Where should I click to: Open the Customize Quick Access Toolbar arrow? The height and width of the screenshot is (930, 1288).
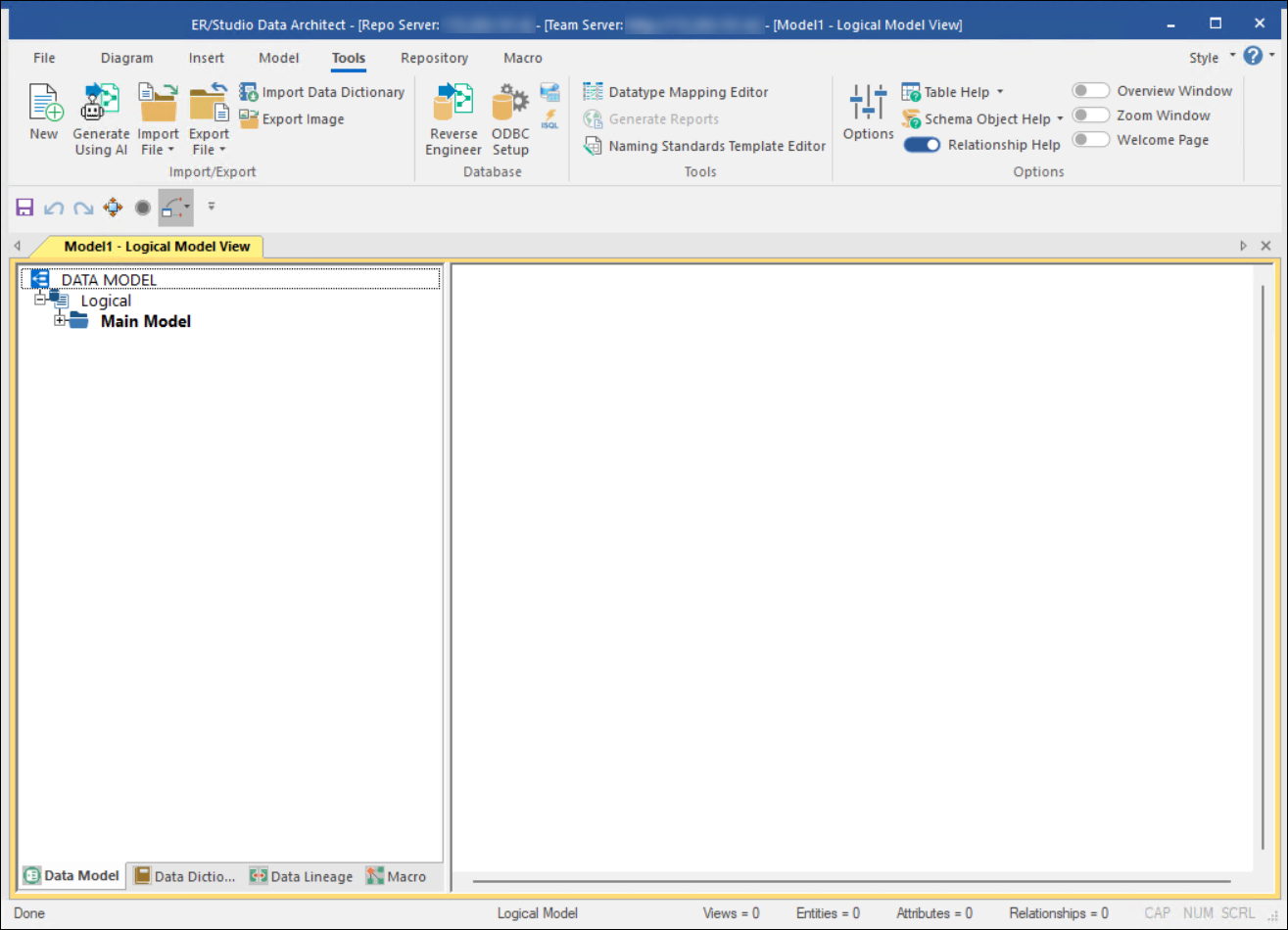point(211,207)
